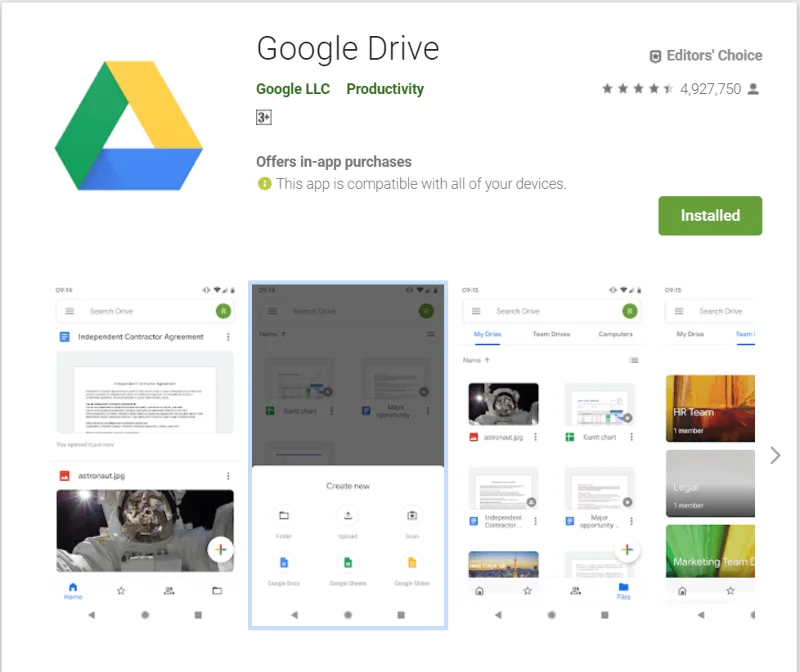Click the Editors' Choice badge icon

(x=655, y=56)
